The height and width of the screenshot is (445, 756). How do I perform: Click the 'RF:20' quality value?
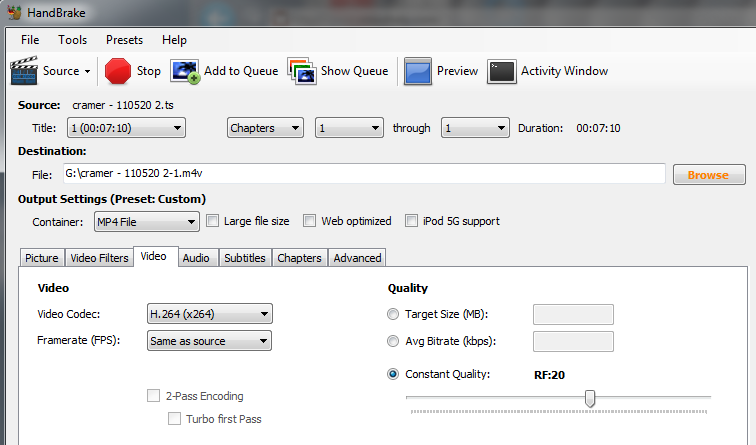549,375
